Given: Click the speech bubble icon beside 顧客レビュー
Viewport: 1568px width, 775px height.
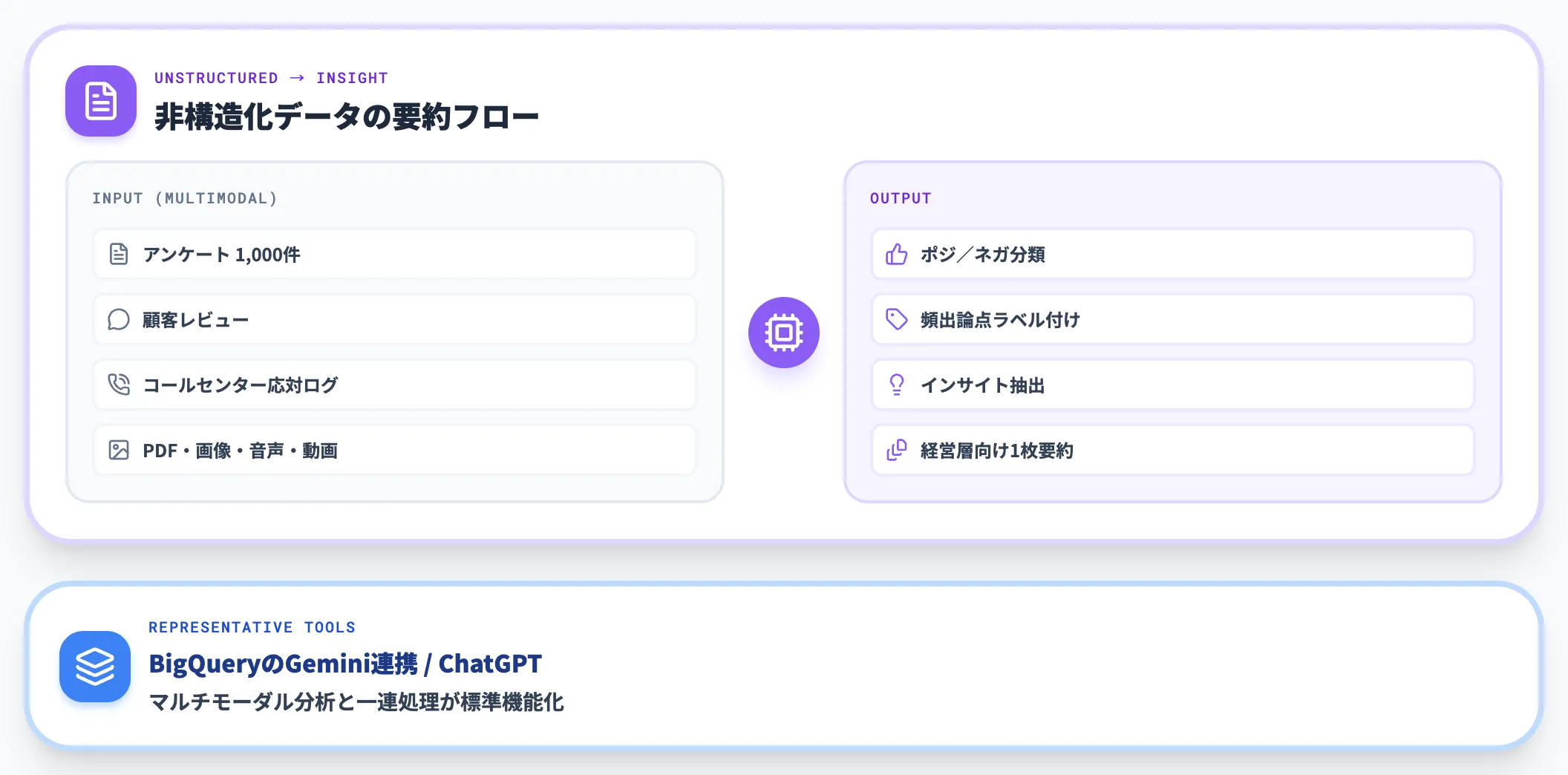Looking at the screenshot, I should click(119, 319).
